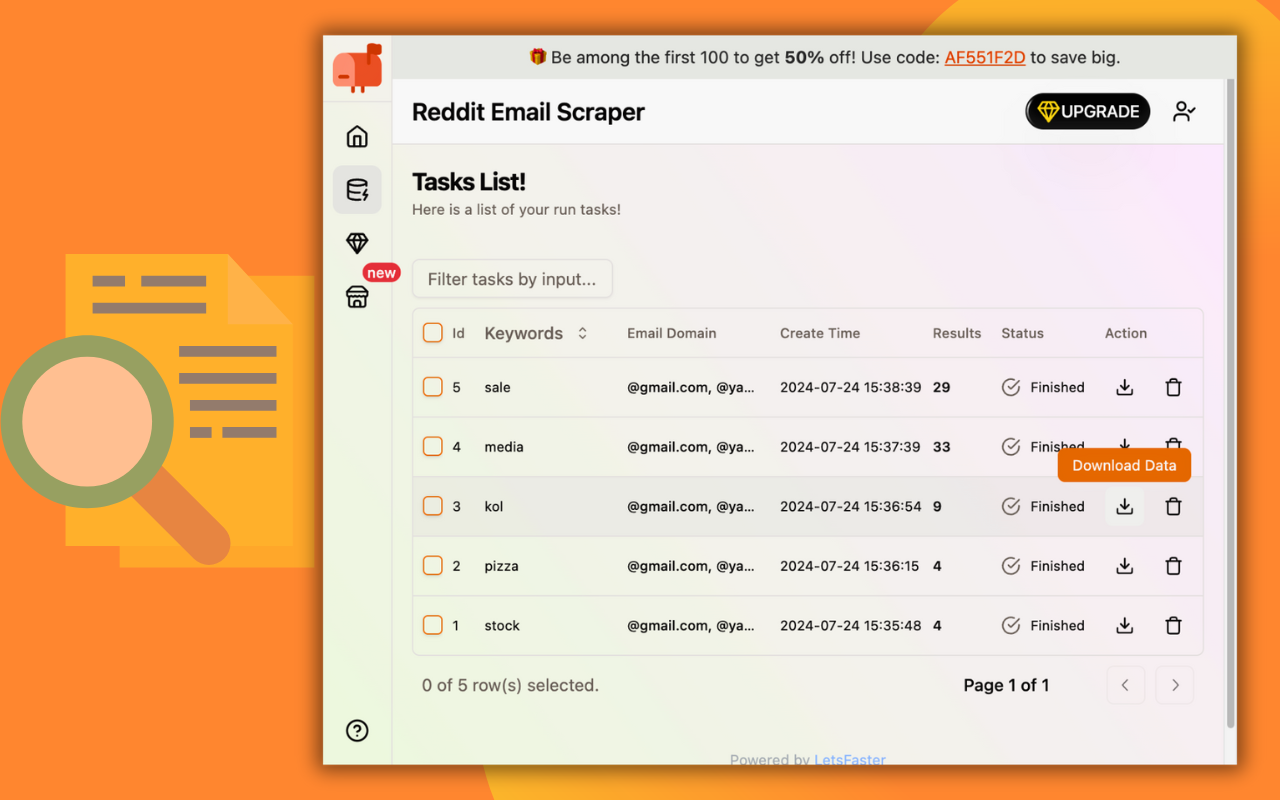Image resolution: width=1280 pixels, height=800 pixels.
Task: Delete the sale task
Action: (x=1174, y=388)
